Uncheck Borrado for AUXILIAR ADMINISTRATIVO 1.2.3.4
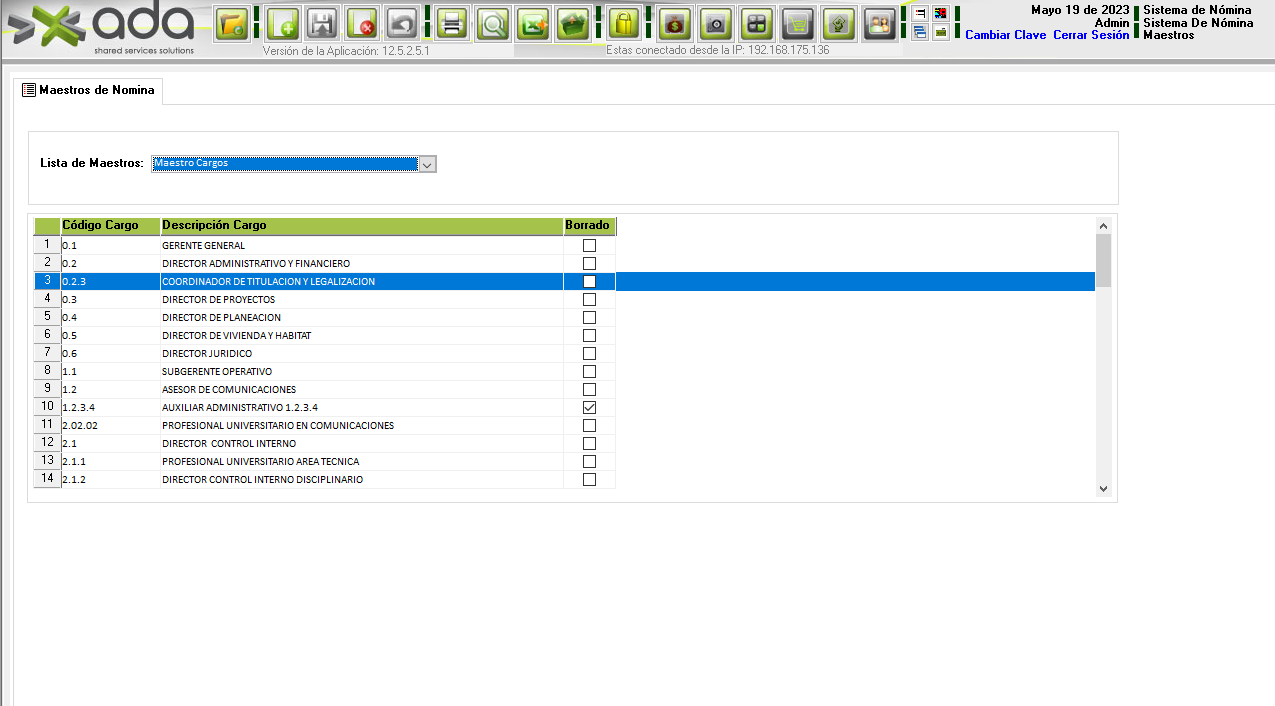 (589, 408)
